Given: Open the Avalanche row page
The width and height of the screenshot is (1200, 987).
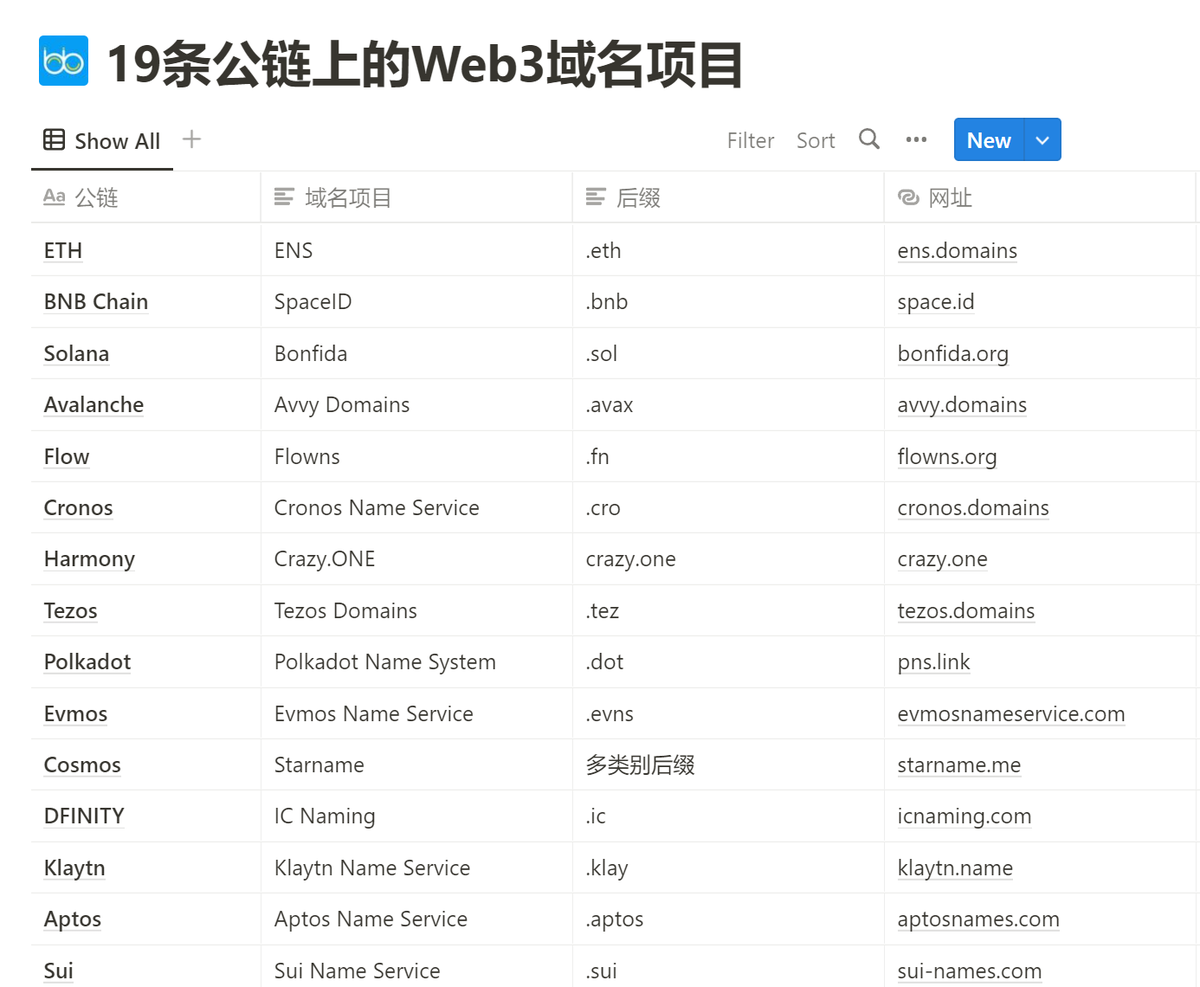Looking at the screenshot, I should pos(93,404).
